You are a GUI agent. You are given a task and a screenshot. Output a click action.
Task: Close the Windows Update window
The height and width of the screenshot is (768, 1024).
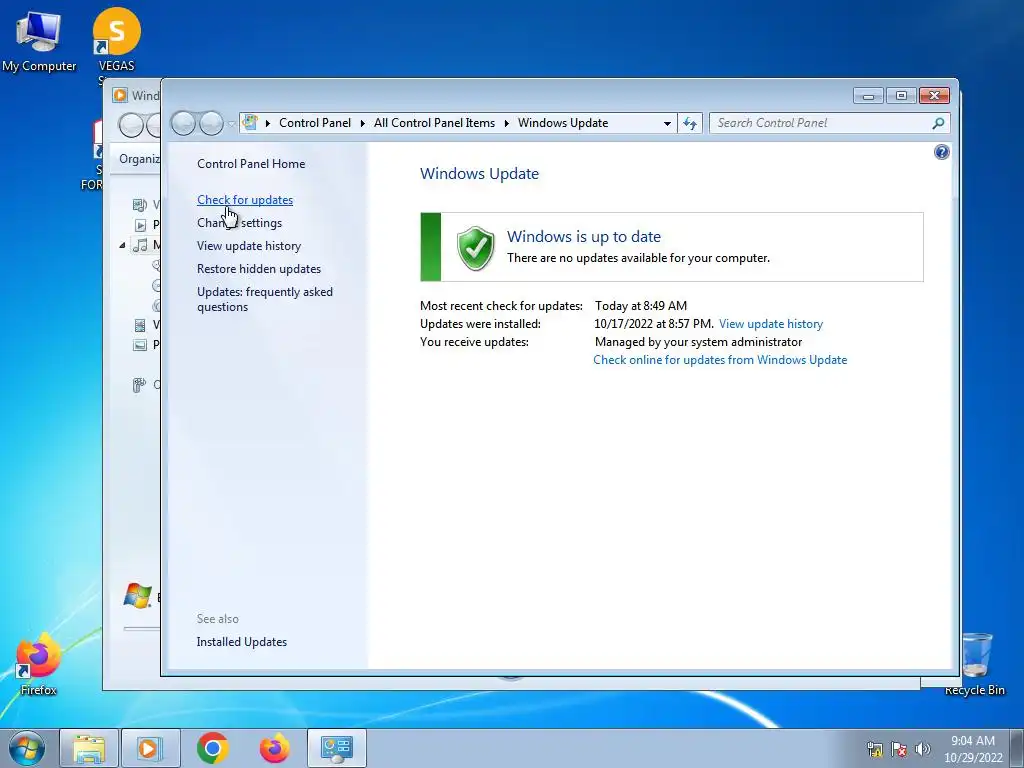coord(934,96)
